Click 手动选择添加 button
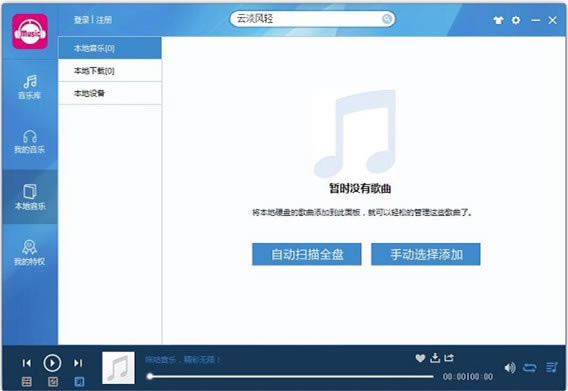Screen dimensions: 568x391 point(426,254)
